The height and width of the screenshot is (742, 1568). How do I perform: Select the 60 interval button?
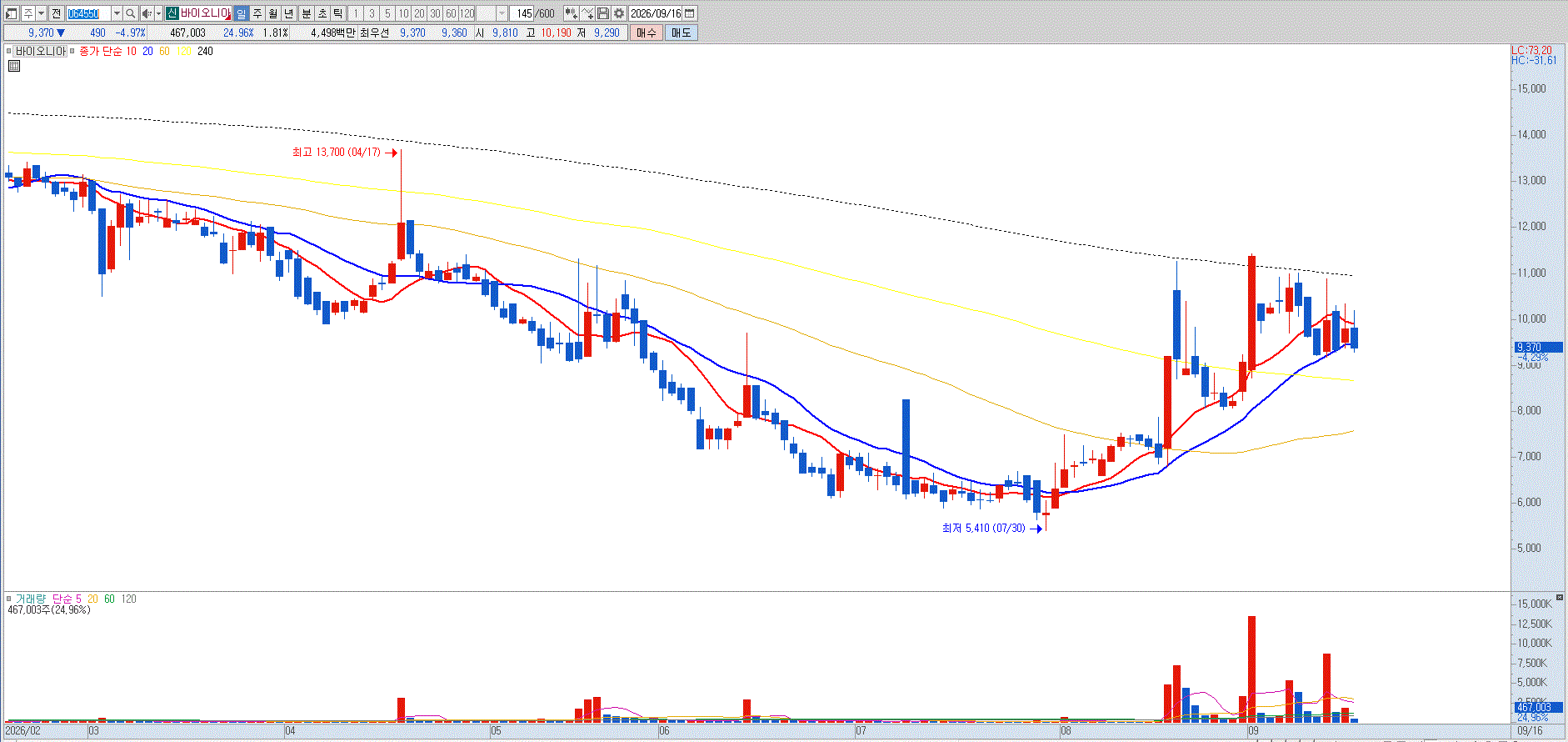(x=451, y=13)
